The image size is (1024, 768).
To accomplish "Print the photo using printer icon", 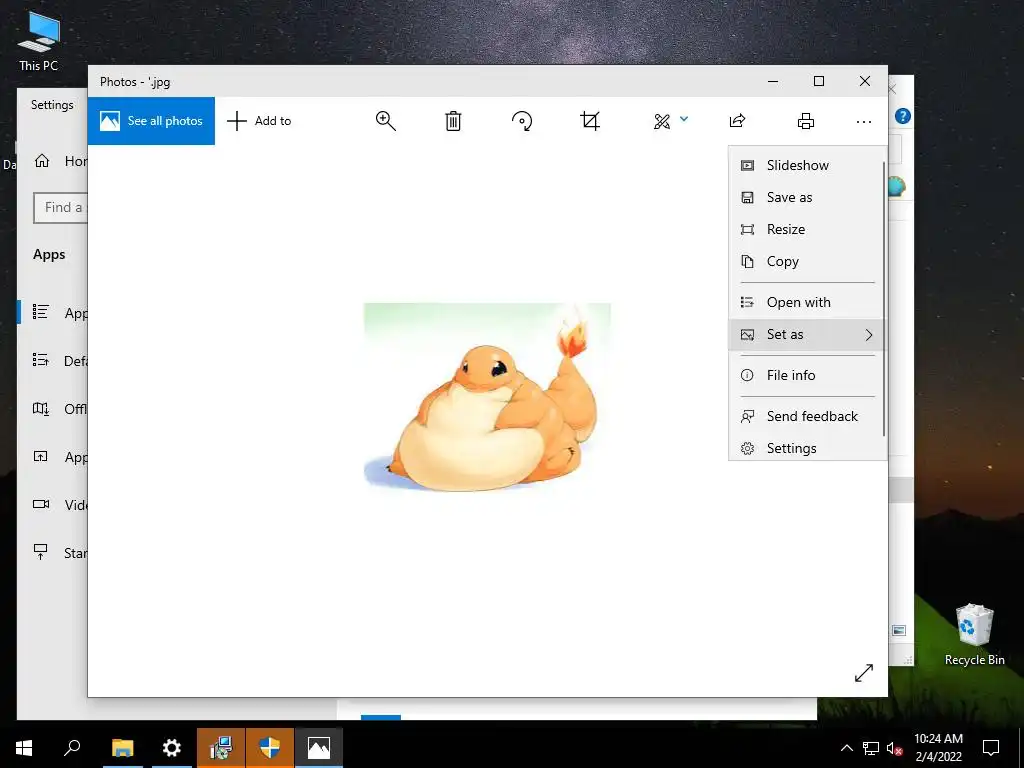I will [x=806, y=121].
